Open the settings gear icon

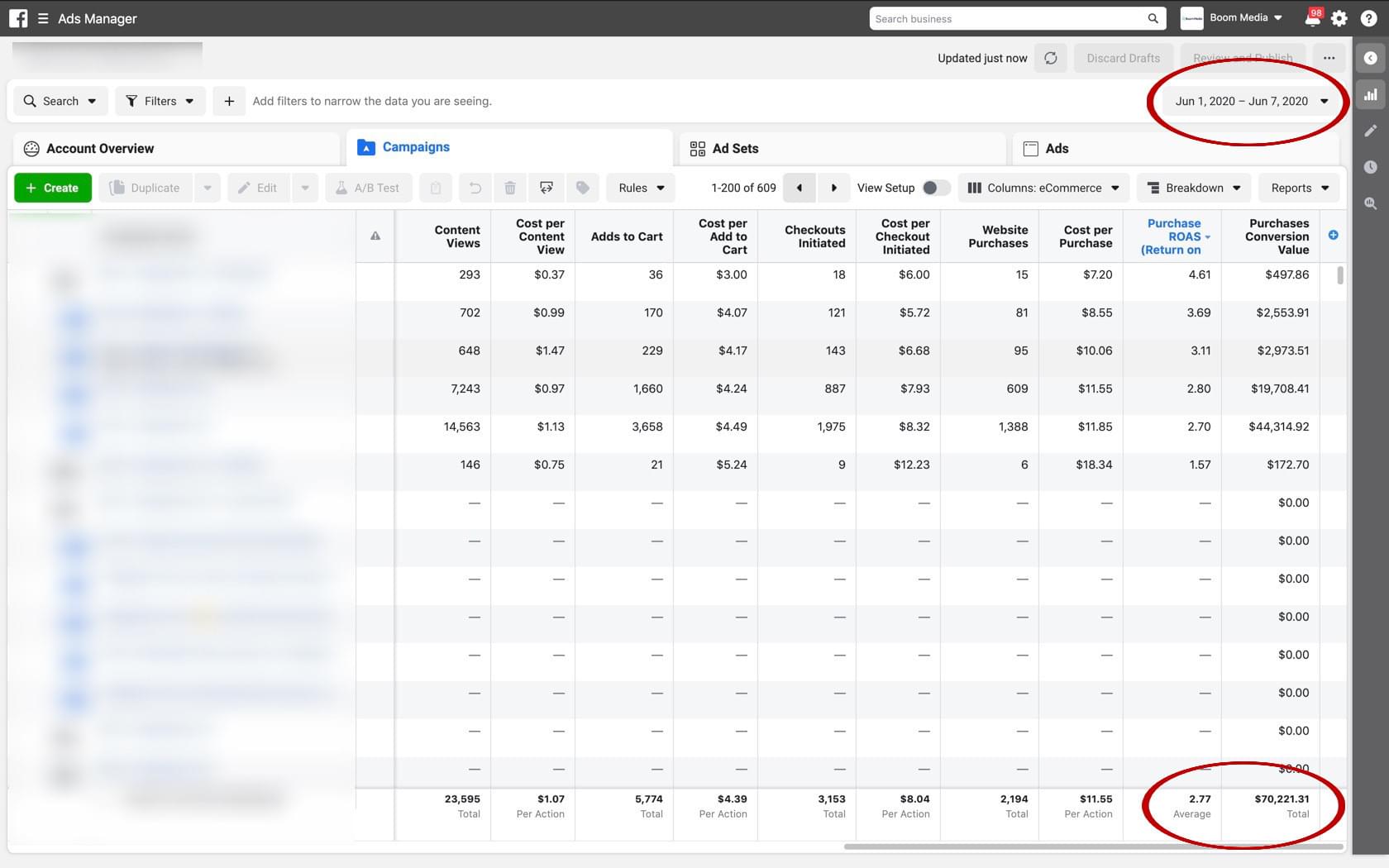[x=1339, y=18]
